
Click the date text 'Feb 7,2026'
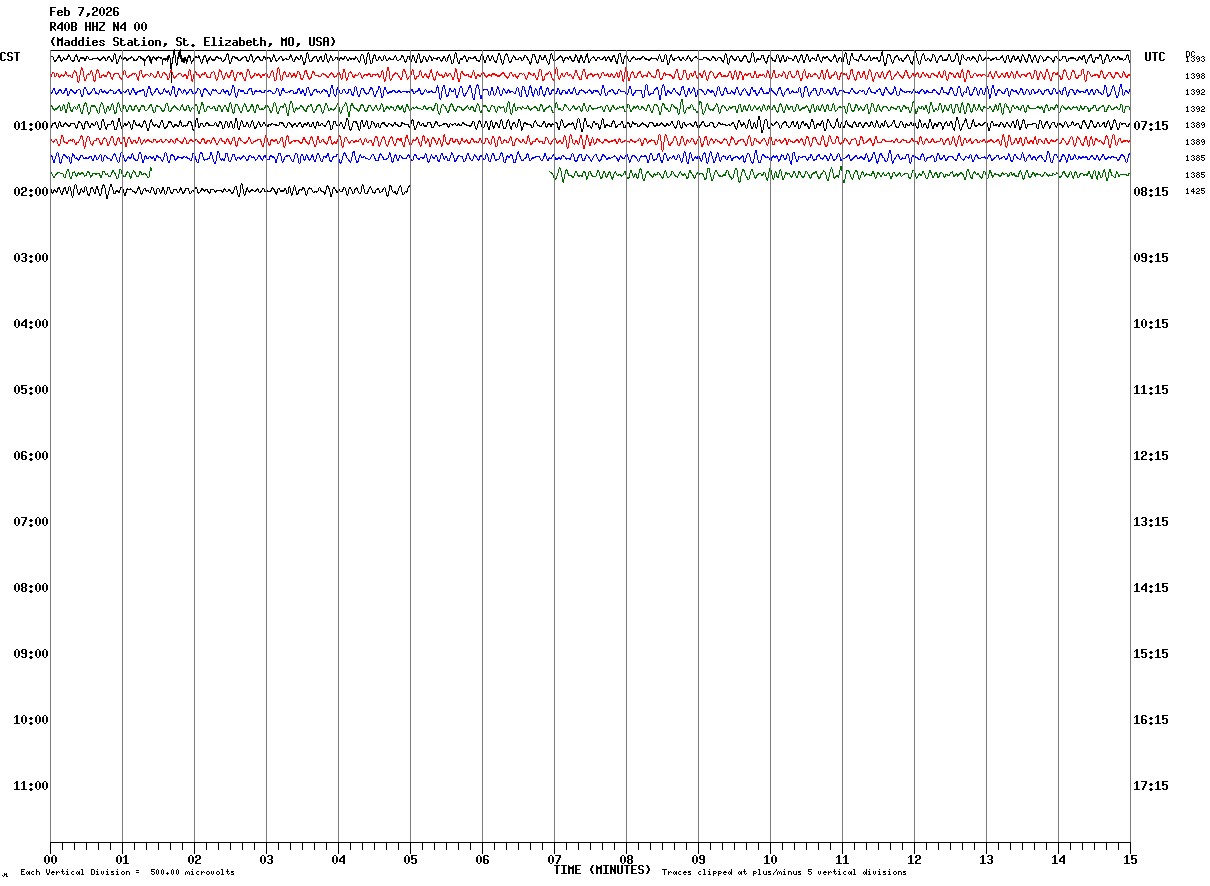pos(84,12)
